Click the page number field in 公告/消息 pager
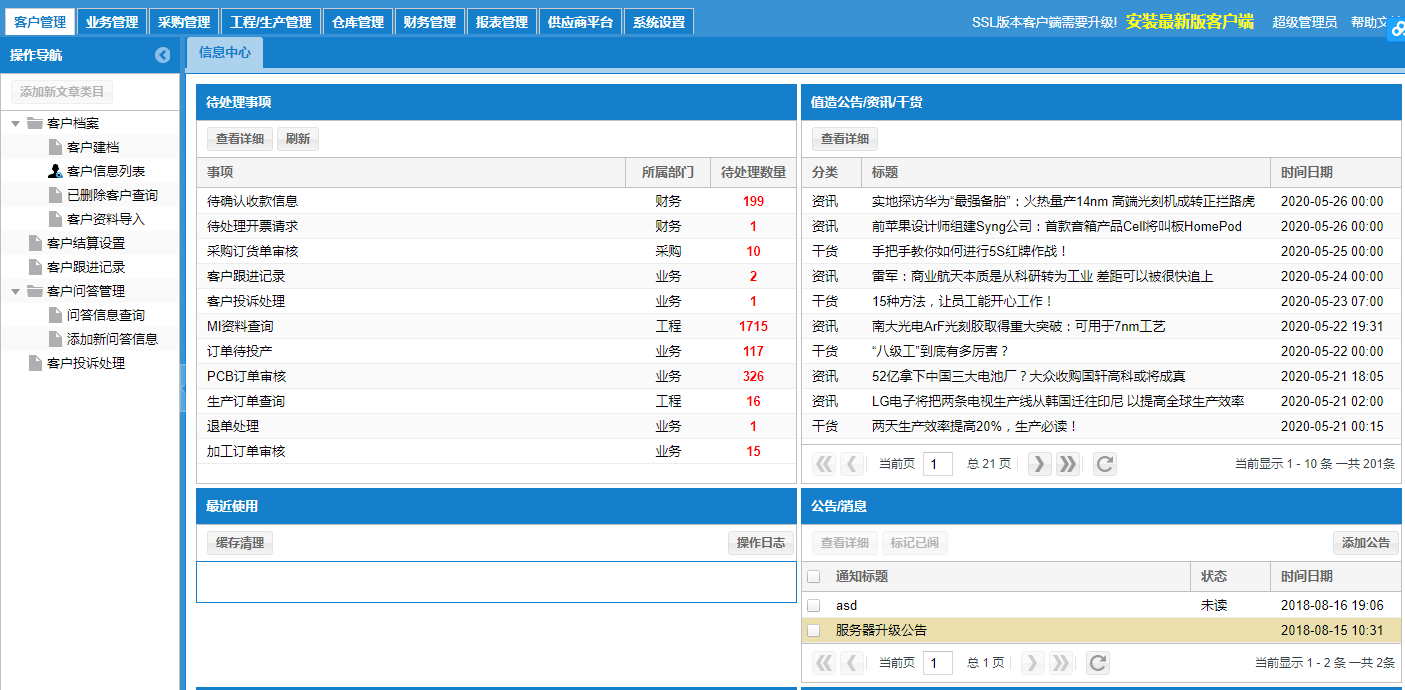Screen dimensions: 1405x690 pyautogui.click(x=938, y=662)
